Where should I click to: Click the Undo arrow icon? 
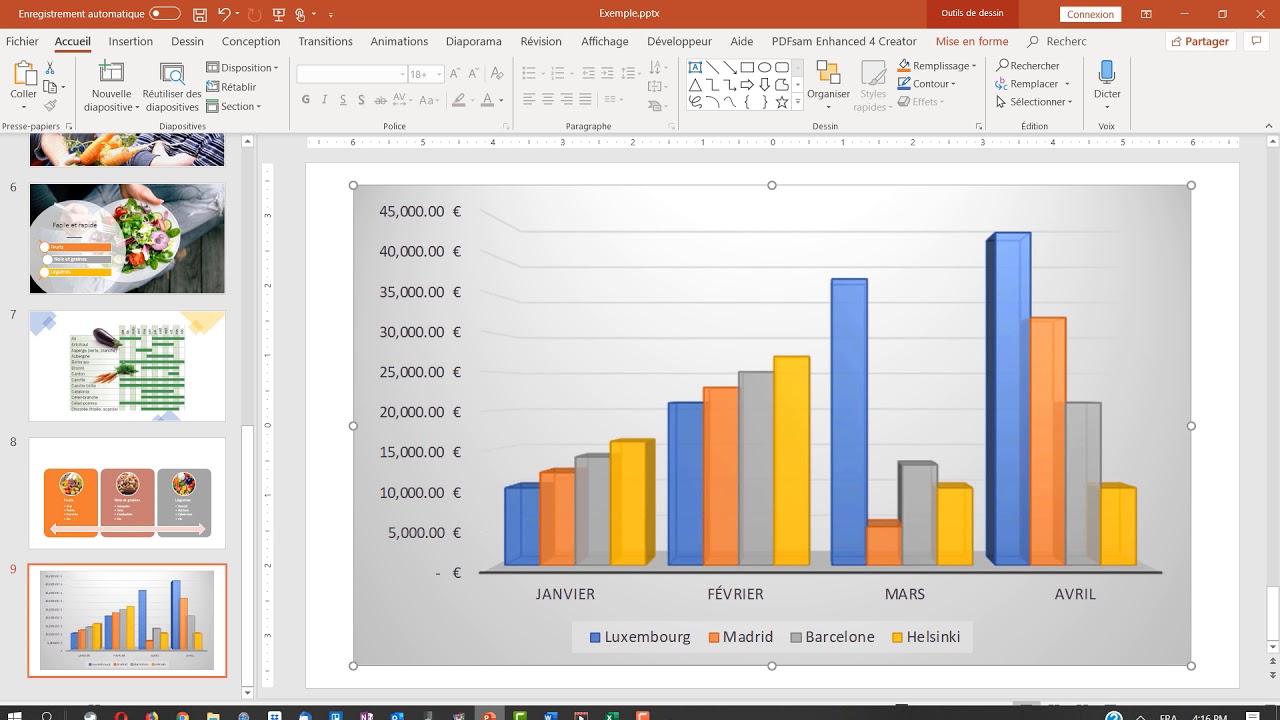coord(224,15)
